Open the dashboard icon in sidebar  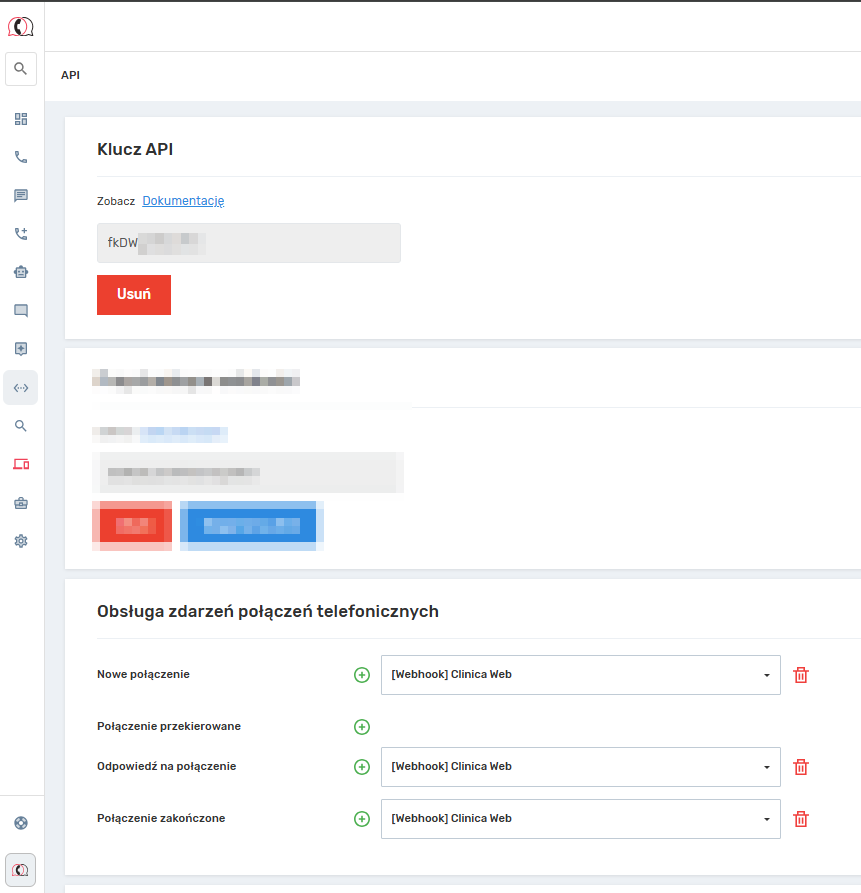click(21, 119)
